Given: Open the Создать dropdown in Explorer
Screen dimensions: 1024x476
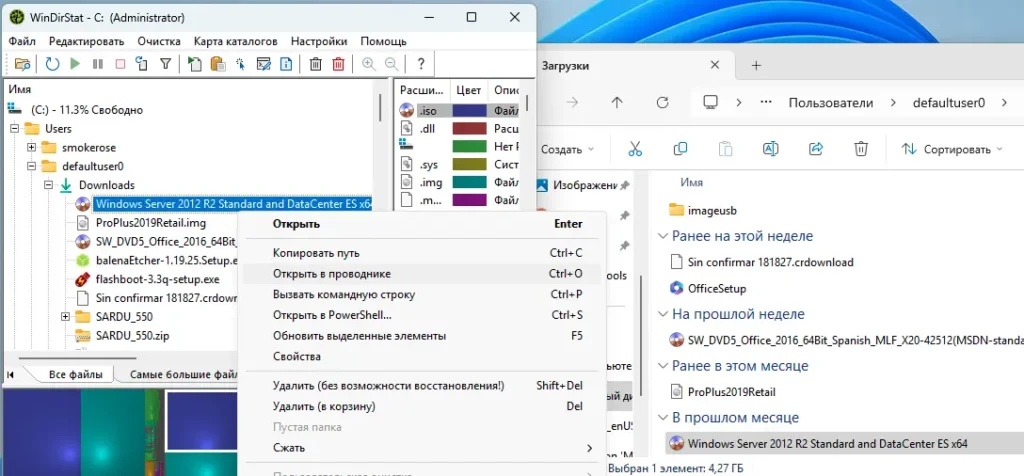Looking at the screenshot, I should click(x=567, y=149).
